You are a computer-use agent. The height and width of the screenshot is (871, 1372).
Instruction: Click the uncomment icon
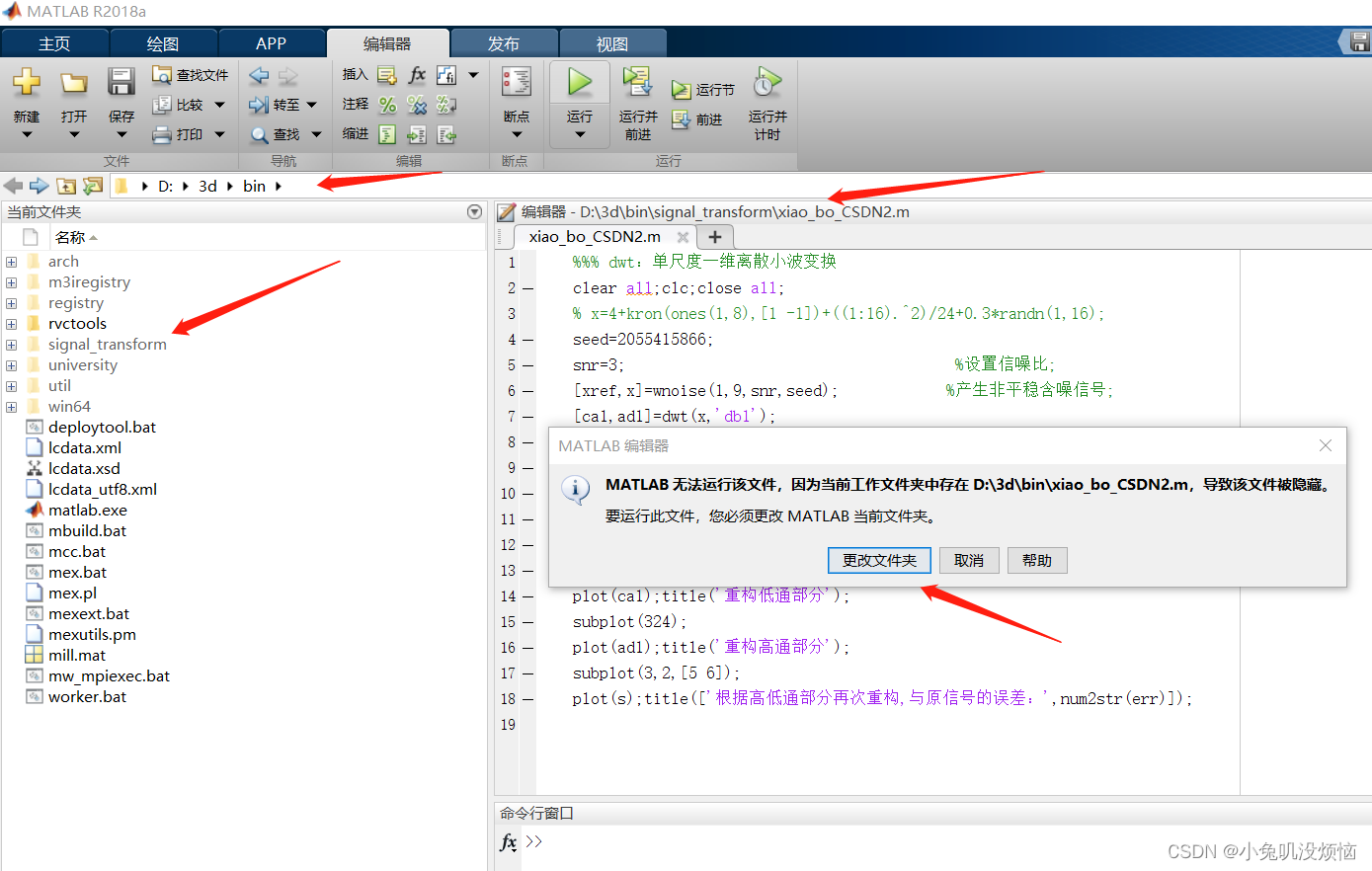tap(417, 105)
